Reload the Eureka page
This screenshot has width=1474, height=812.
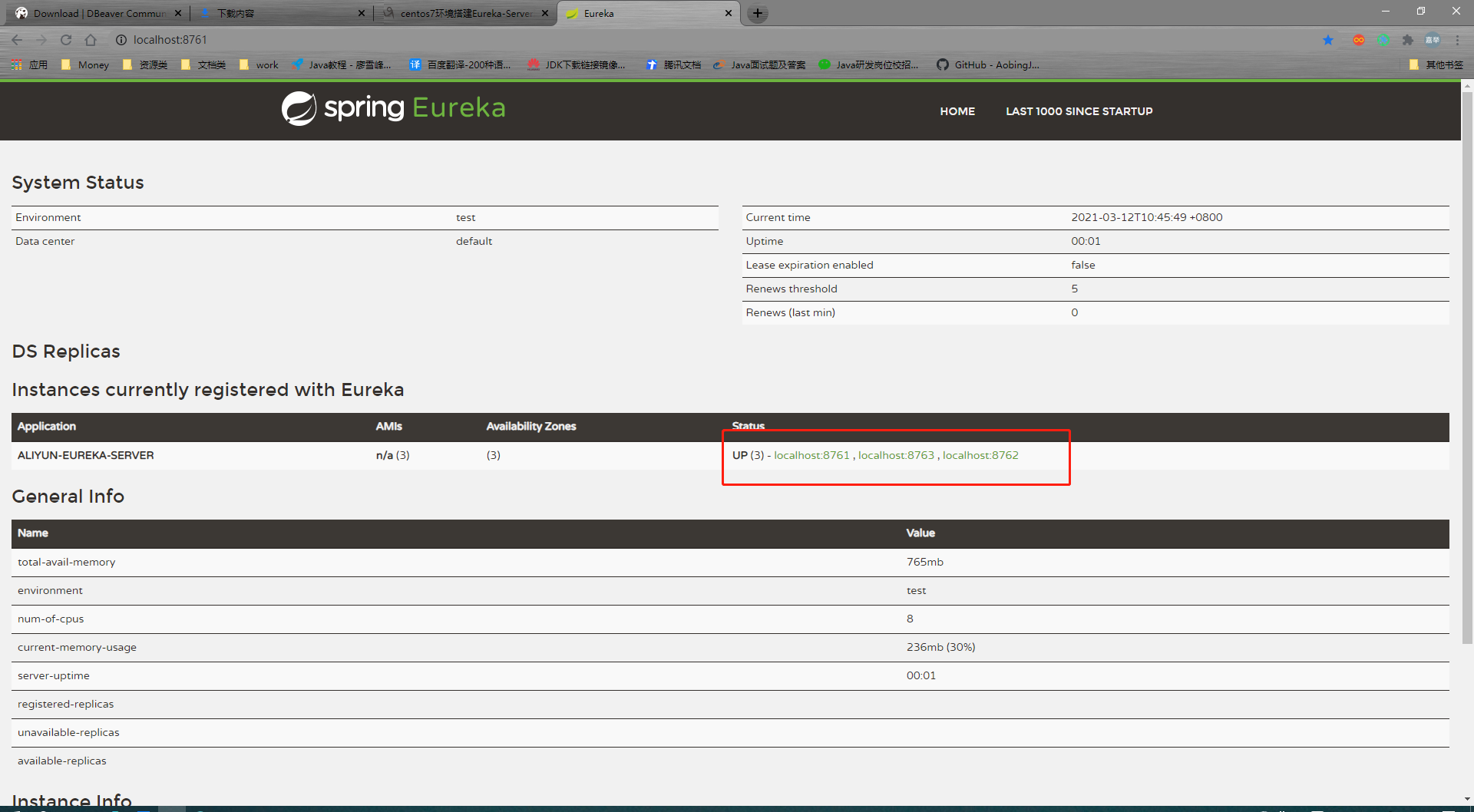[x=66, y=40]
